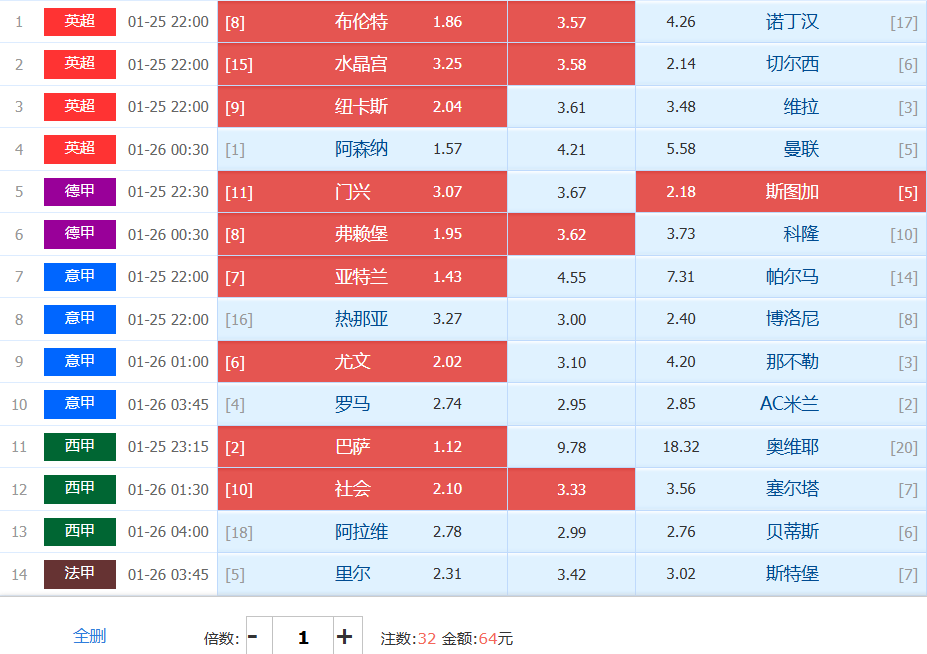Image resolution: width=927 pixels, height=654 pixels.
Task: Click 西甲 league tag for 巴萨 match
Action: pyautogui.click(x=80, y=446)
